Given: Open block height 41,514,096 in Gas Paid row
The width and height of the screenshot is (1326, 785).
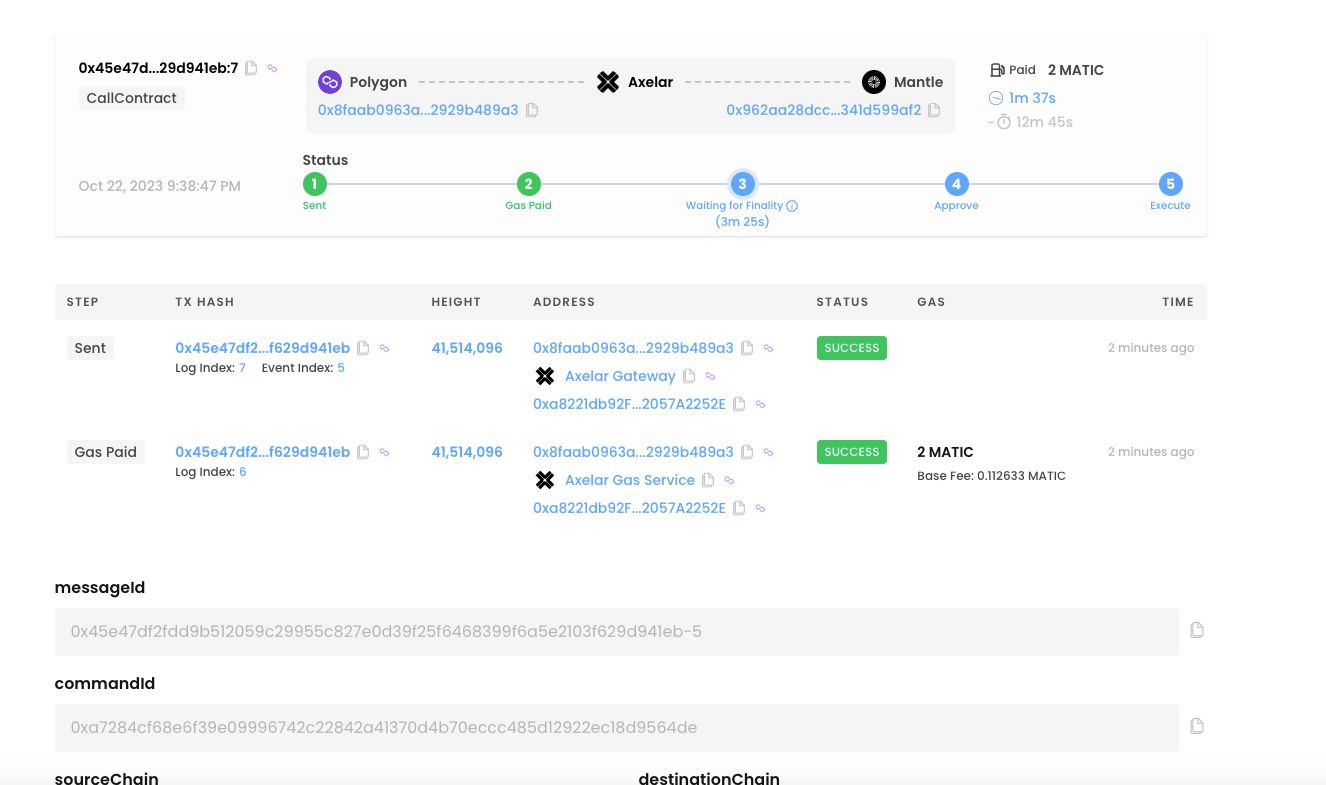Looking at the screenshot, I should 467,452.
